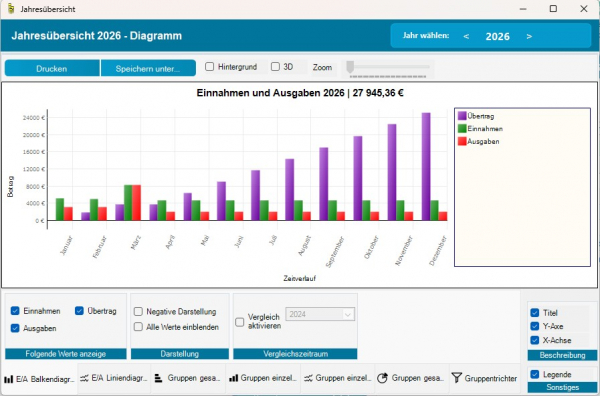The image size is (600, 396).
Task: Click the funnel icon on Gruppentrichter tab
Action: tap(457, 378)
